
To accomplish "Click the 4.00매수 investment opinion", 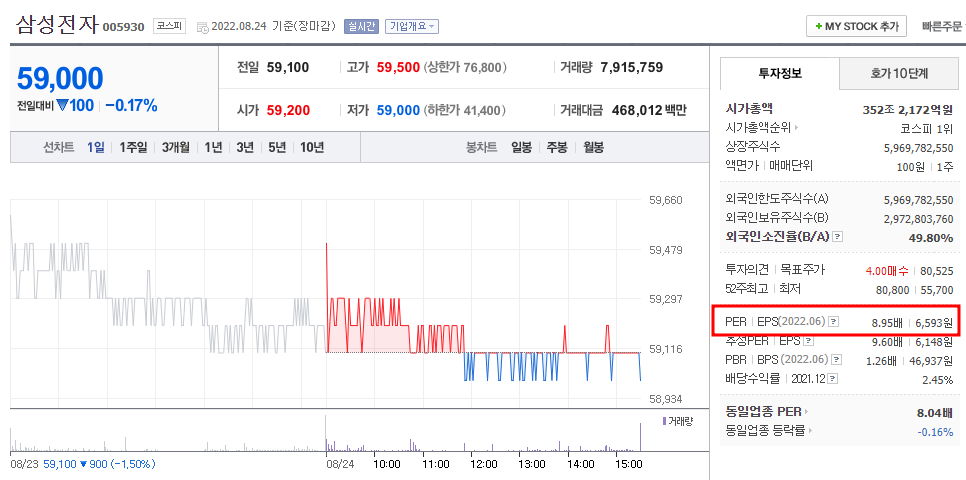I will [887, 271].
